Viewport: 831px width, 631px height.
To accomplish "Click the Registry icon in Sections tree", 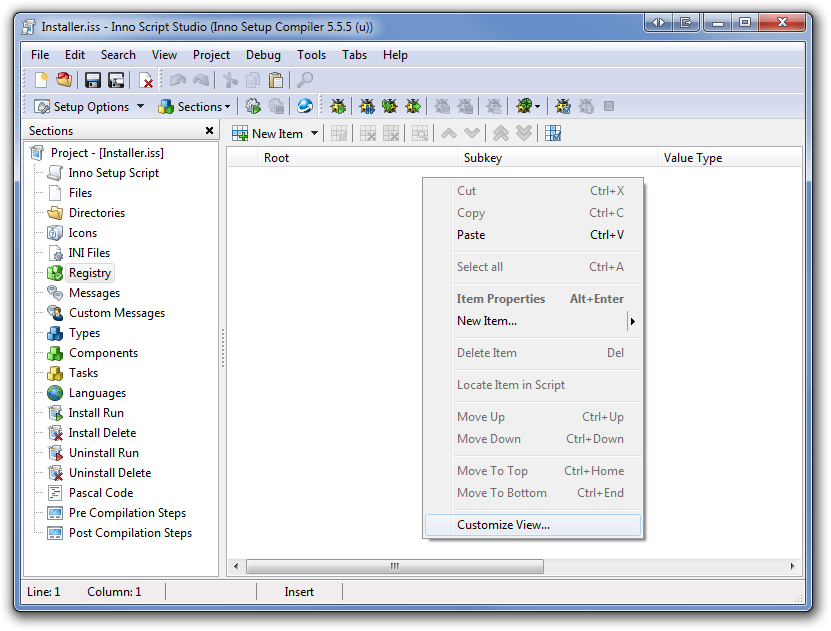I will point(55,273).
